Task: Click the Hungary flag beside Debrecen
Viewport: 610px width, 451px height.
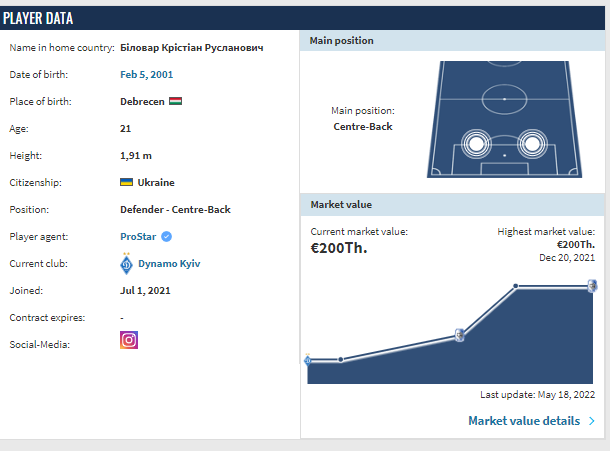Action: [175, 102]
